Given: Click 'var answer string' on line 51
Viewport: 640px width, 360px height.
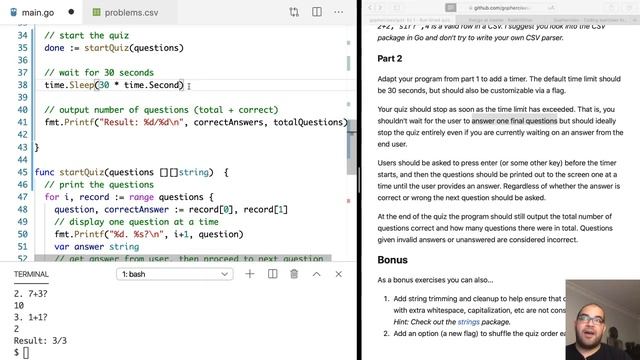Looking at the screenshot, I should [97, 247].
